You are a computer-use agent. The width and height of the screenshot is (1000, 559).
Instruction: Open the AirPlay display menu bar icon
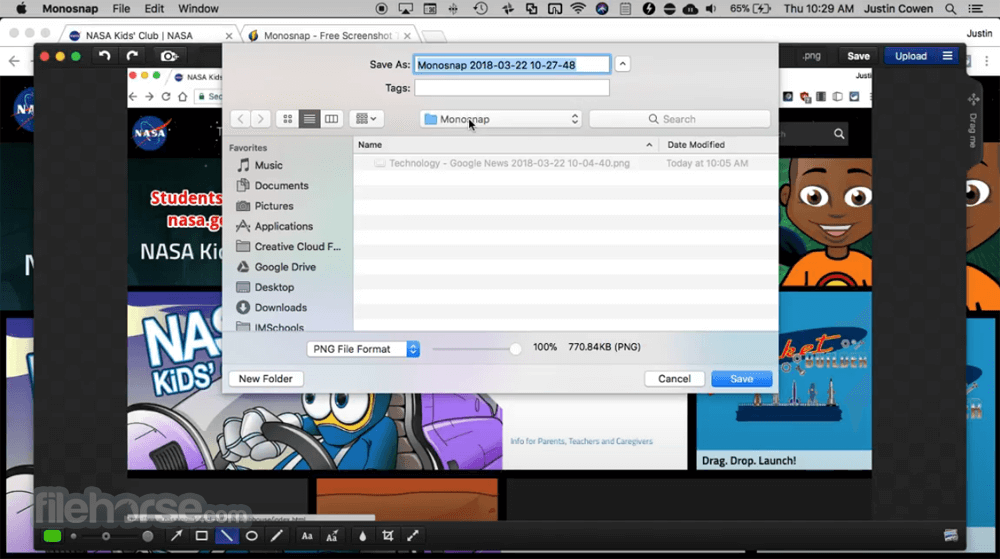(x=406, y=9)
